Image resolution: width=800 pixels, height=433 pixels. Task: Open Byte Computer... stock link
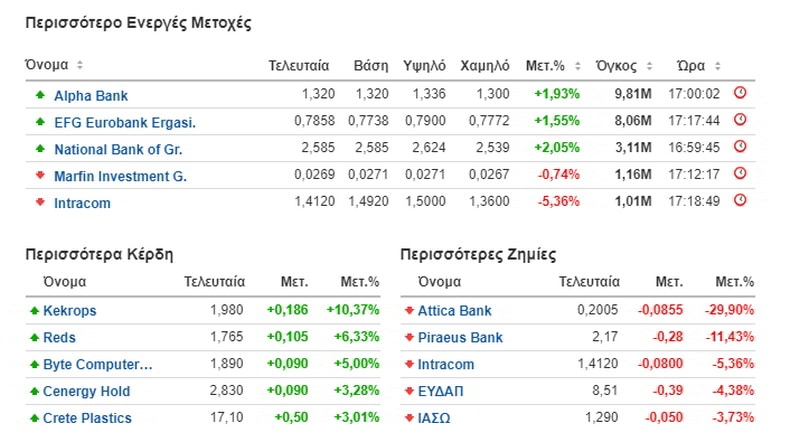click(97, 364)
